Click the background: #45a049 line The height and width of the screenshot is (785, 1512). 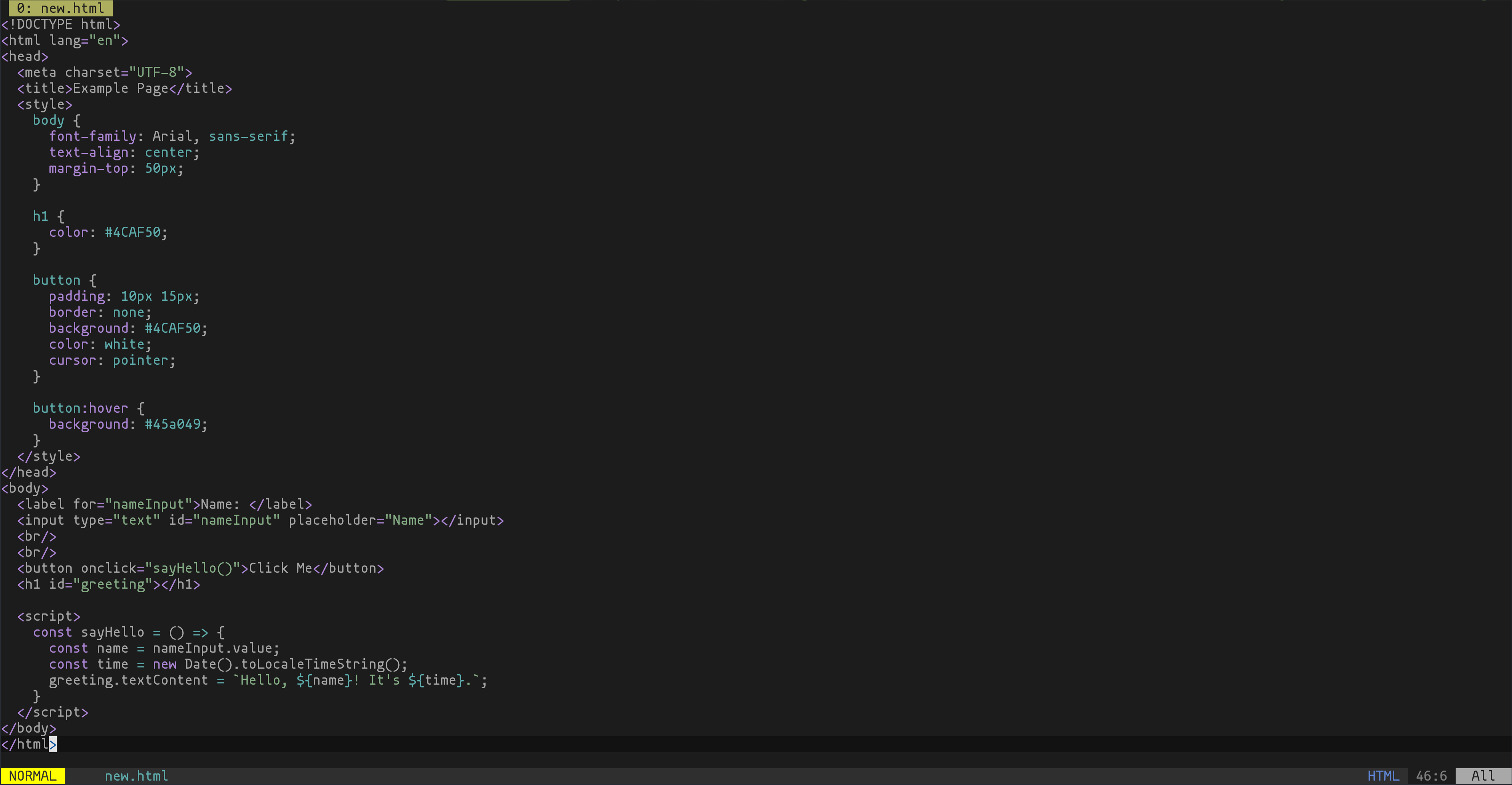(x=128, y=424)
